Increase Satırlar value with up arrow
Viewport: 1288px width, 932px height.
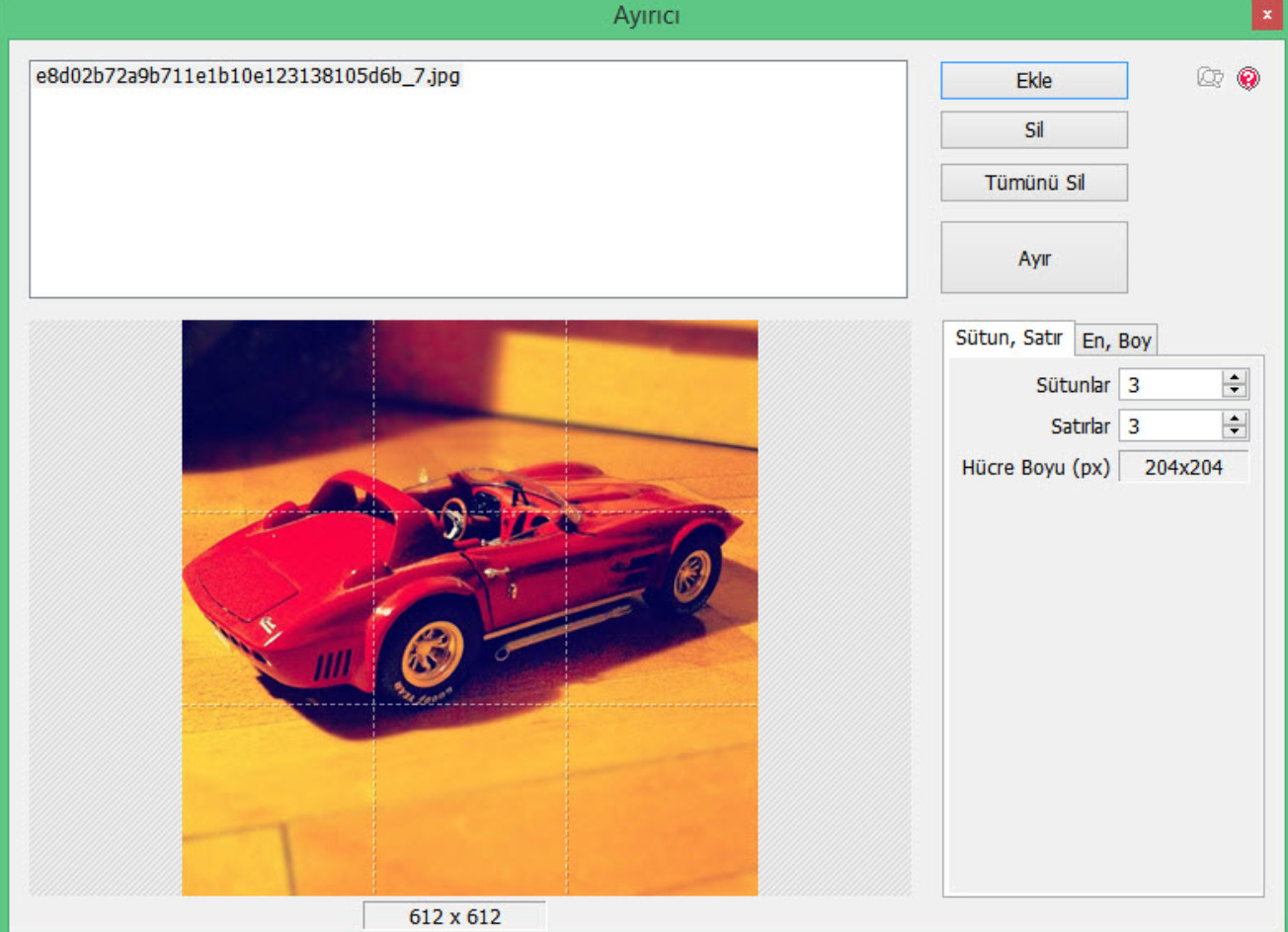click(x=1235, y=420)
